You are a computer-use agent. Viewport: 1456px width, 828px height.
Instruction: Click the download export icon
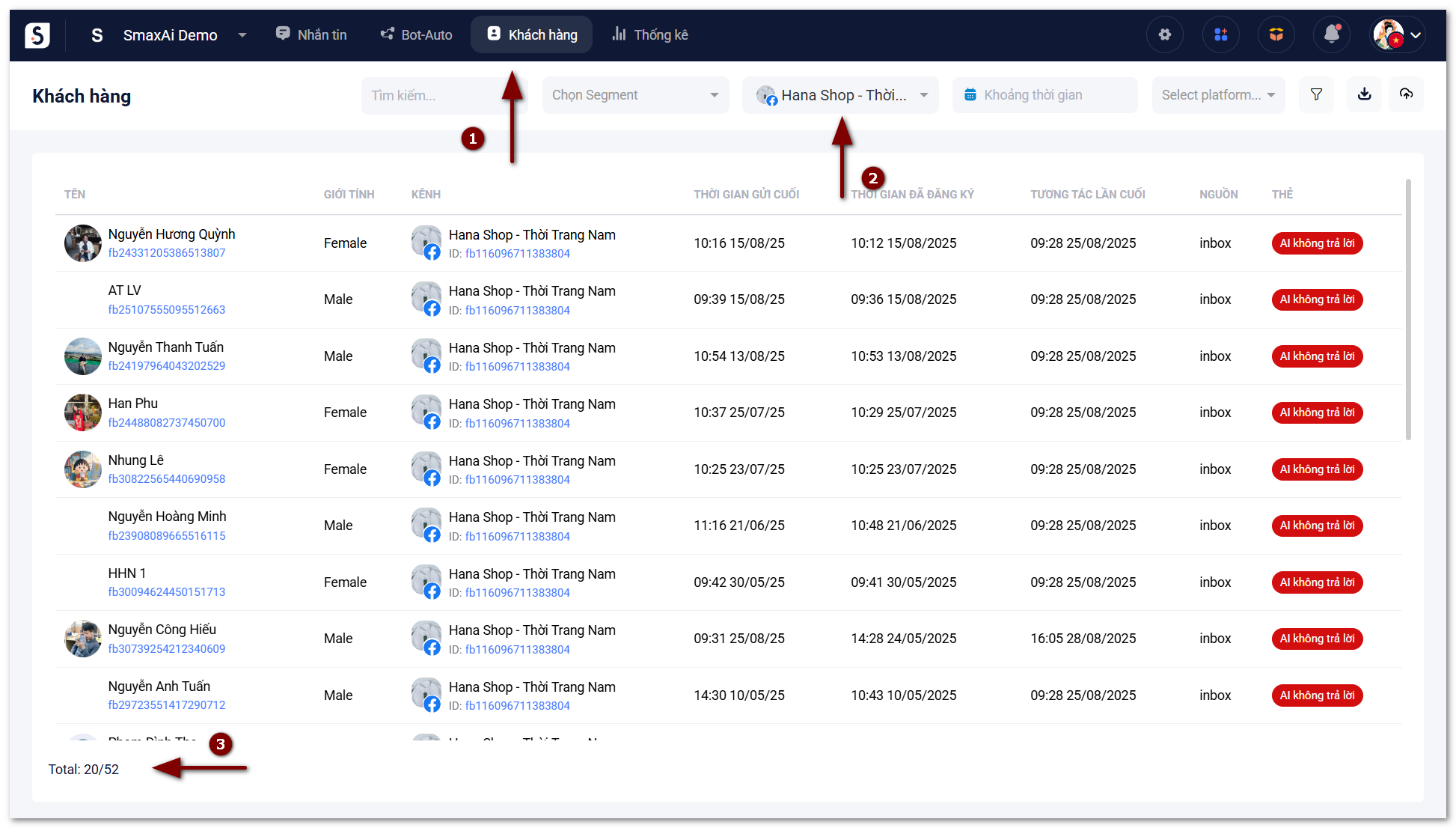pos(1364,94)
